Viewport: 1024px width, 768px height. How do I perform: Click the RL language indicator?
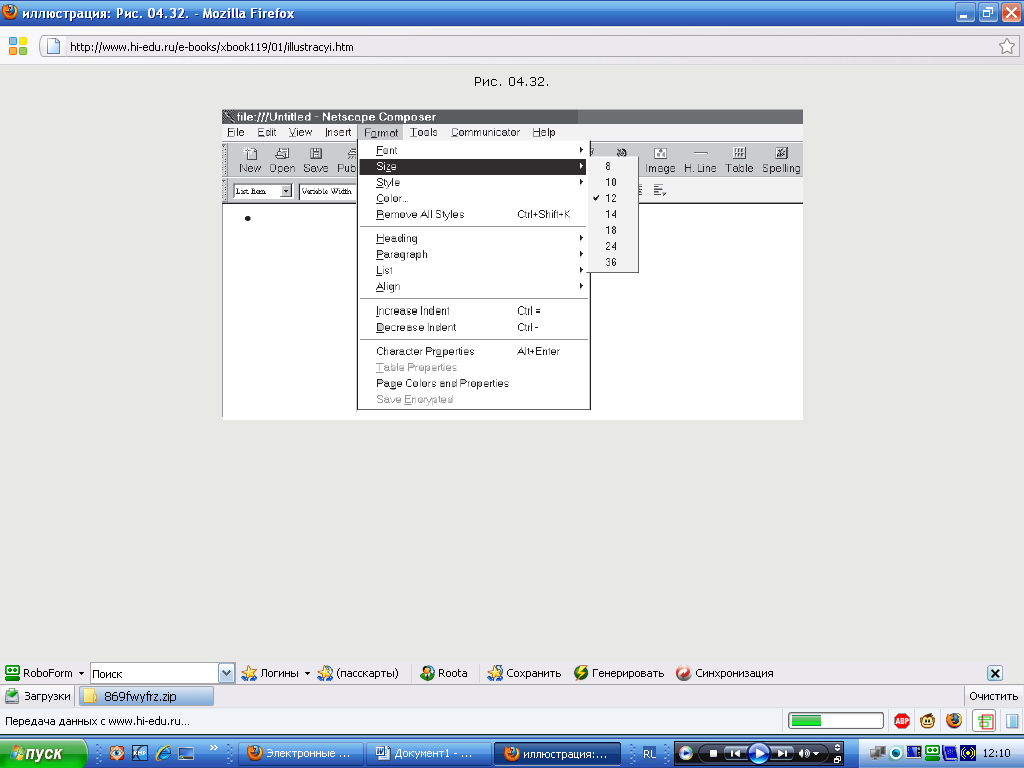coord(649,754)
